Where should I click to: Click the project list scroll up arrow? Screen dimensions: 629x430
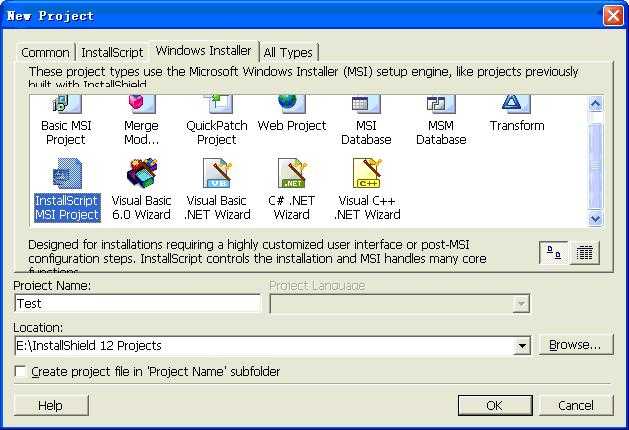coord(596,104)
